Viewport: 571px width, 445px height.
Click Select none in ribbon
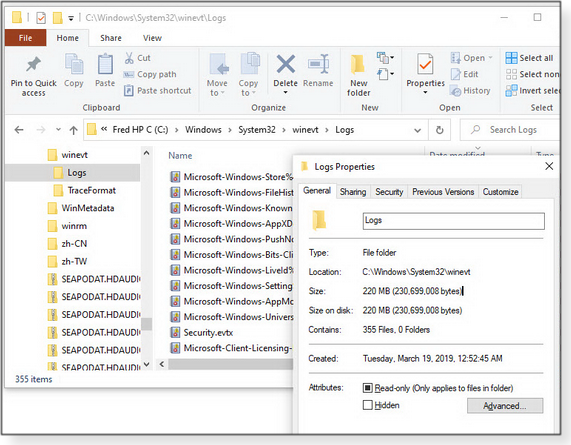tap(532, 74)
